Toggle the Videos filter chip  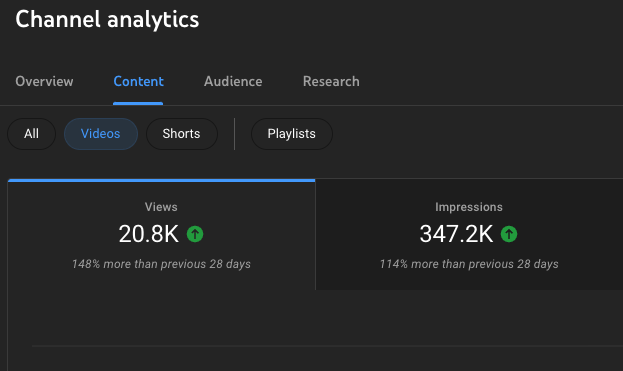(101, 134)
